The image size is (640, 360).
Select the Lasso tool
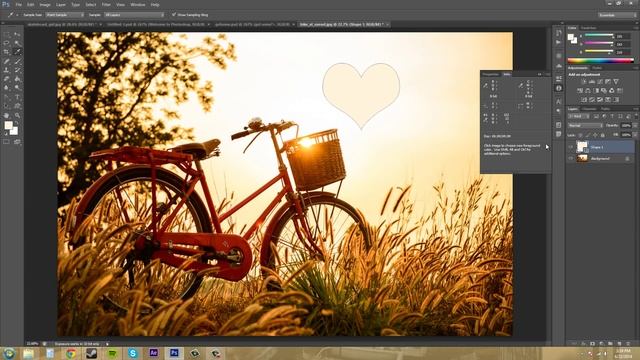[7, 43]
